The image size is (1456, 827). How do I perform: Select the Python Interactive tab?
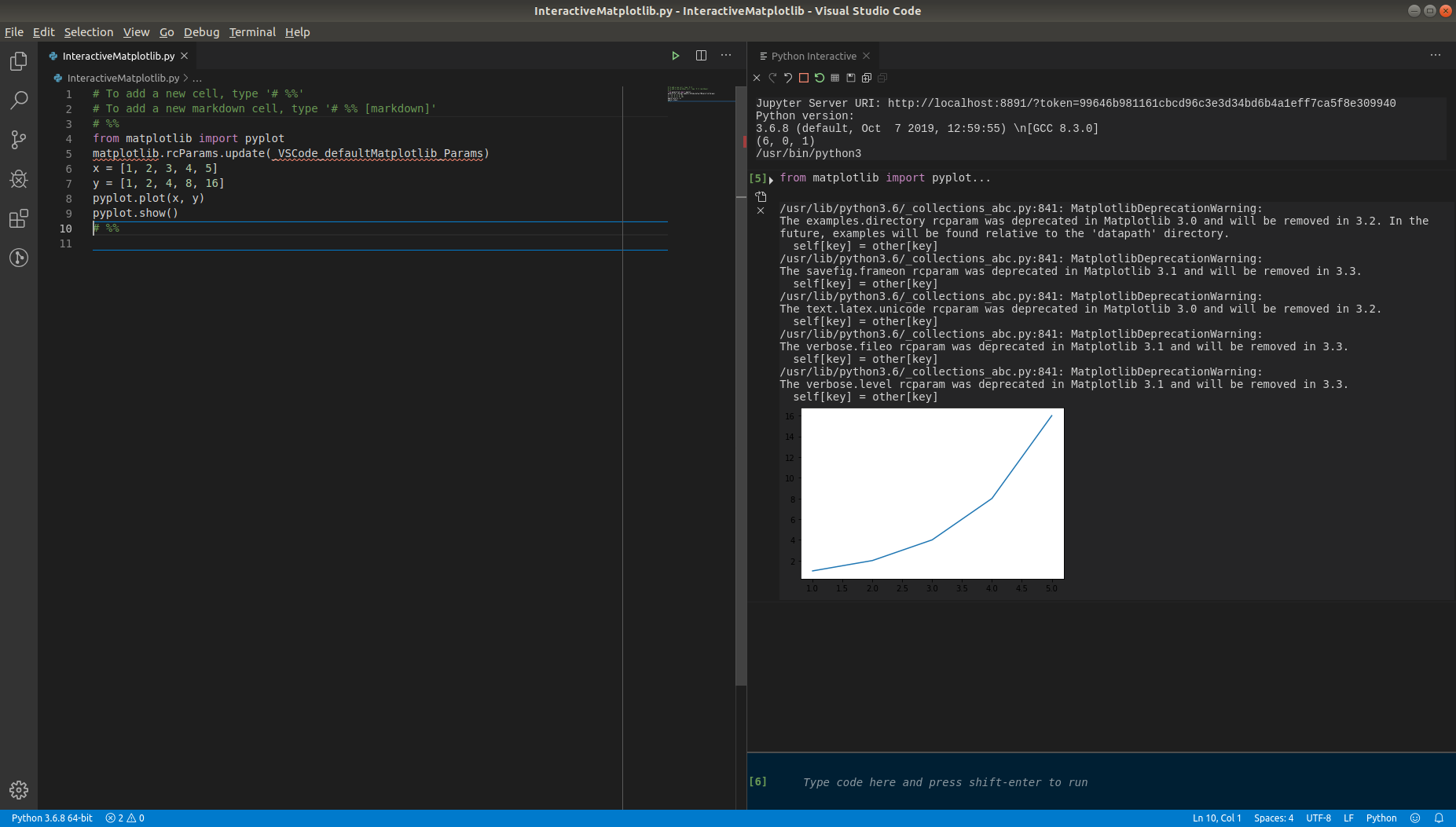tap(813, 56)
